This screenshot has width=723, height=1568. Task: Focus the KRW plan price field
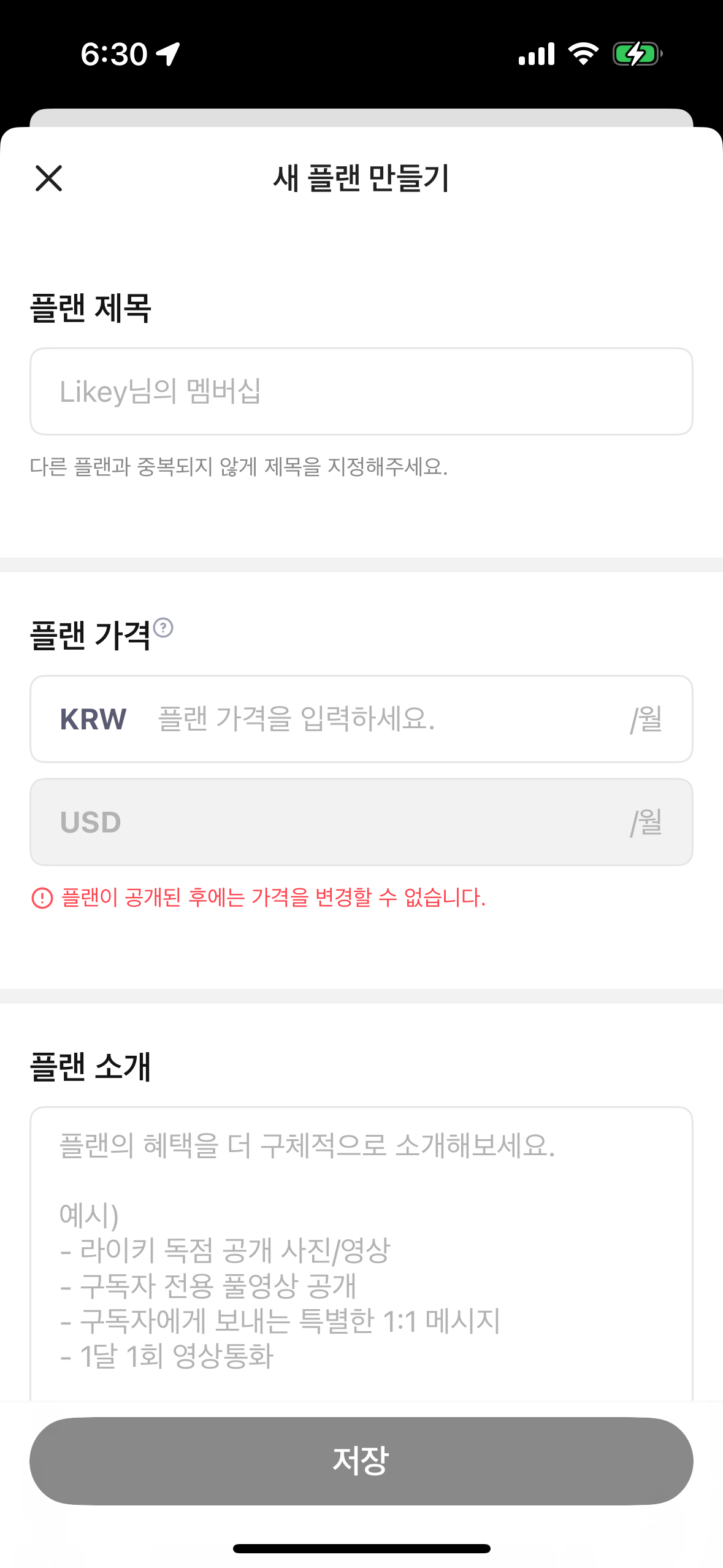pyautogui.click(x=361, y=719)
